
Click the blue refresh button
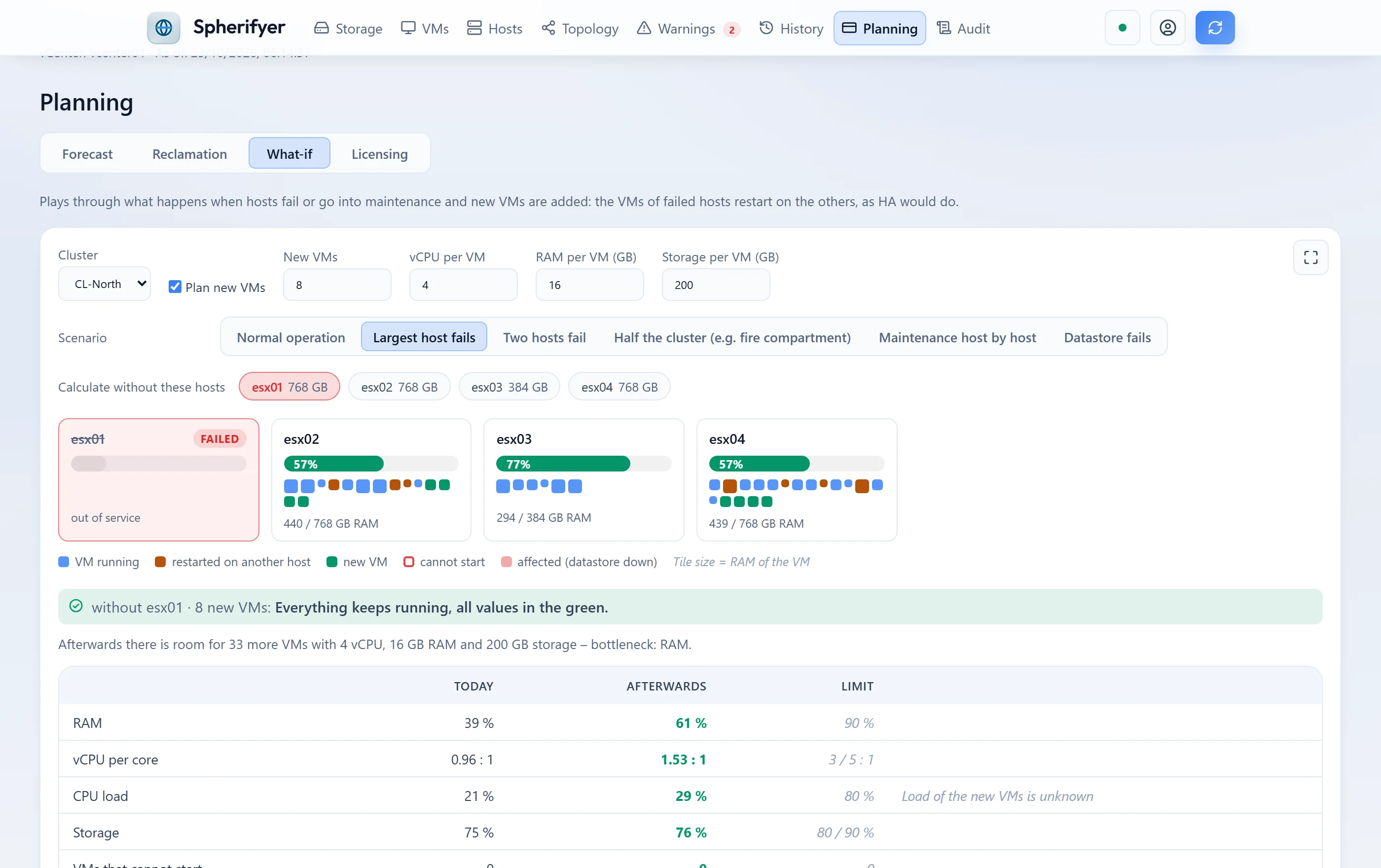tap(1215, 28)
